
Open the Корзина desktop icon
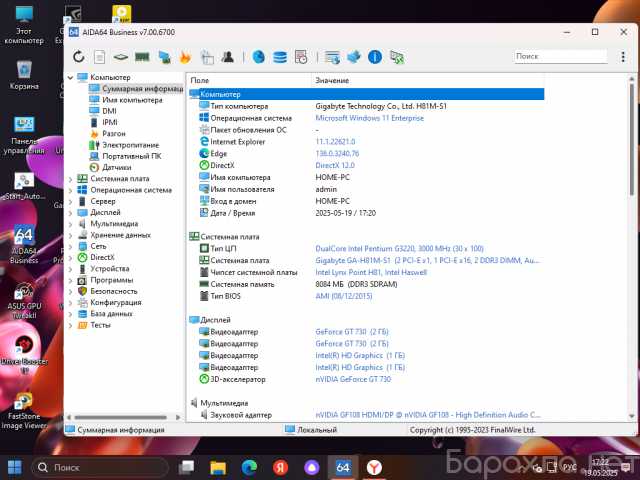pos(24,75)
